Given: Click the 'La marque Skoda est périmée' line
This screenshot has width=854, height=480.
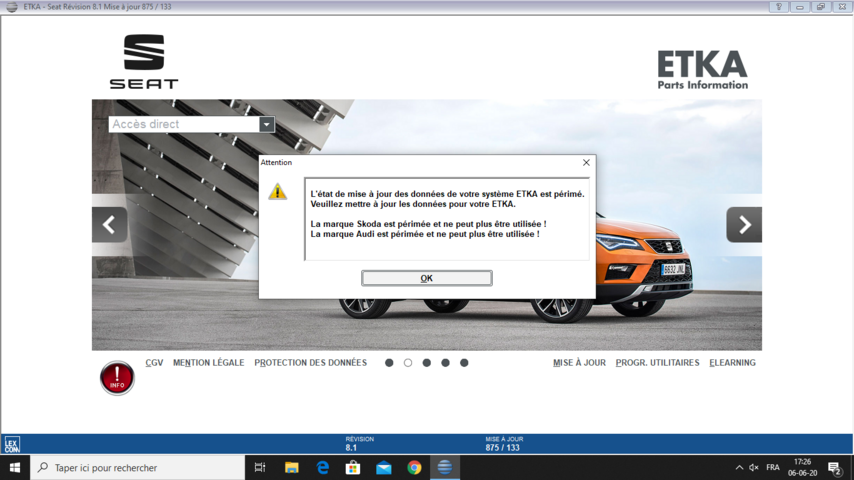Looking at the screenshot, I should (428, 224).
